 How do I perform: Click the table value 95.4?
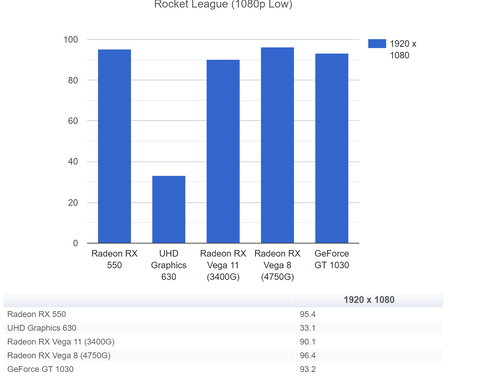[307, 314]
